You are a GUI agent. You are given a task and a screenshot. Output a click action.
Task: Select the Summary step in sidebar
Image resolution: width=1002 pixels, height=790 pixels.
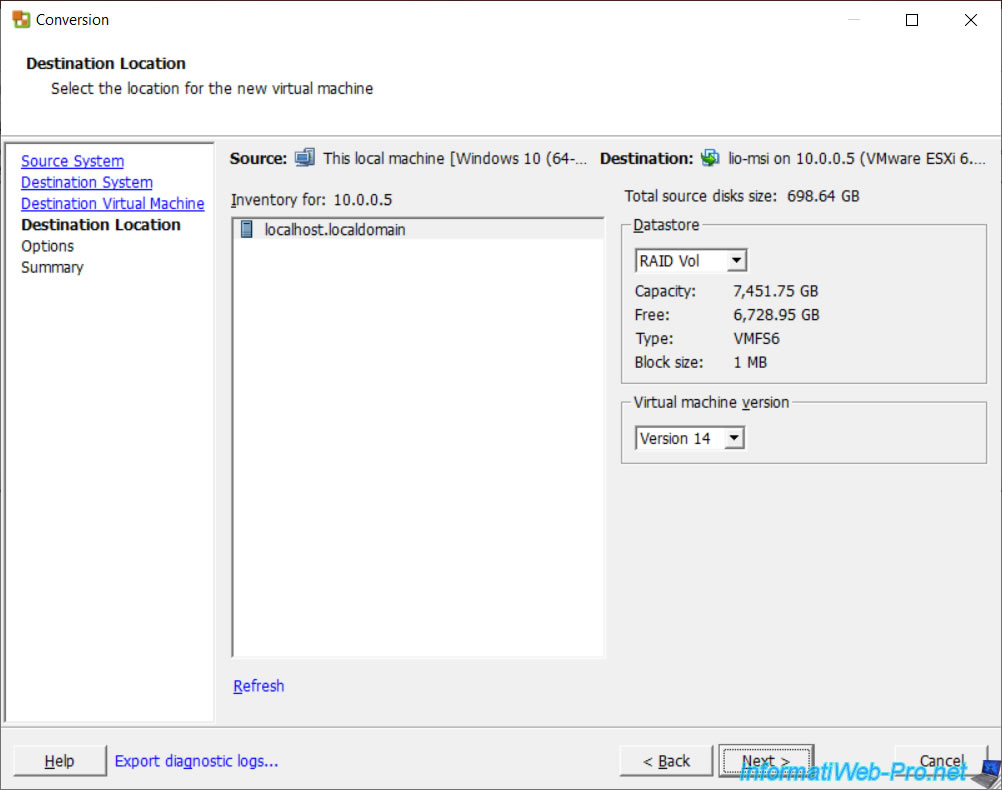click(x=52, y=267)
